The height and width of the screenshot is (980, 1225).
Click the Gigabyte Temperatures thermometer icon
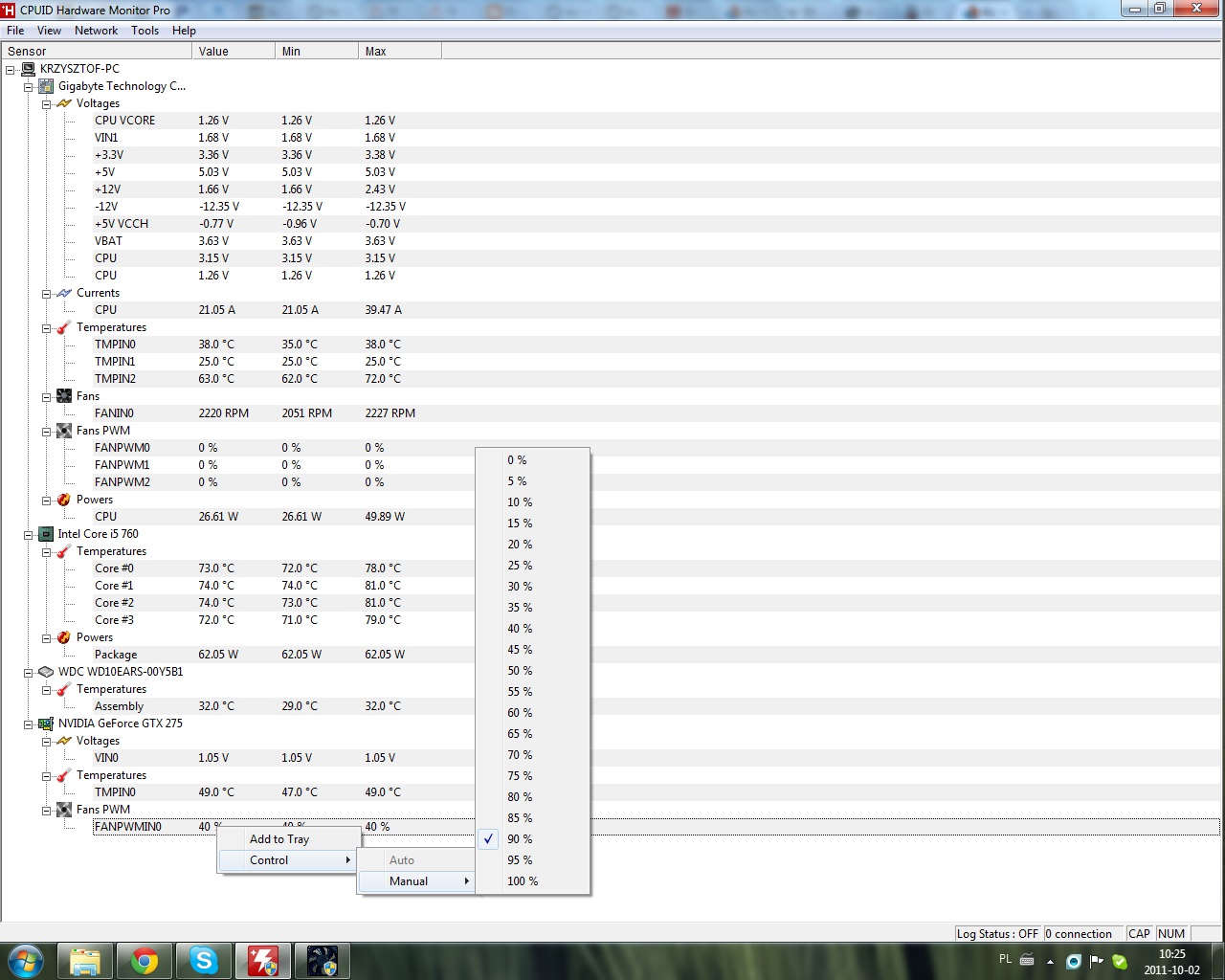point(64,327)
